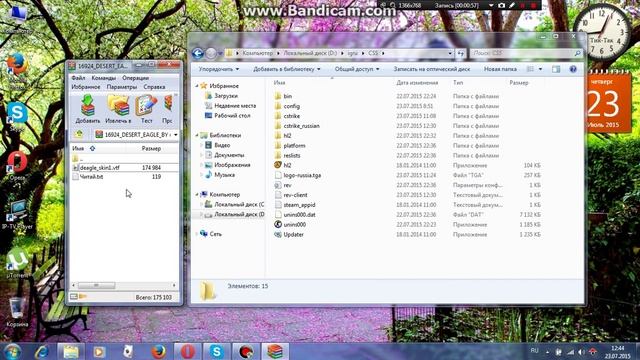This screenshot has width=640, height=360.
Task: Select Видео library in the navigation pane
Action: tap(218, 145)
